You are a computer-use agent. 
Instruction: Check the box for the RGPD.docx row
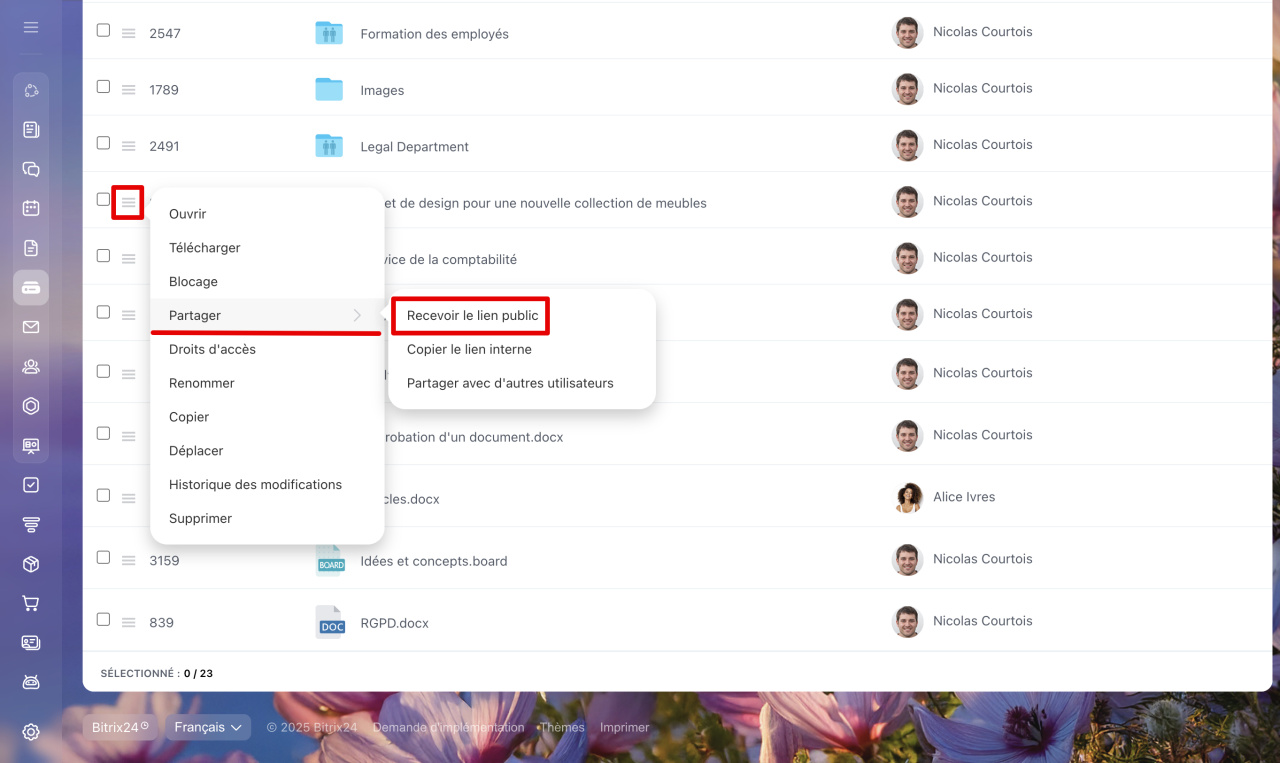[x=103, y=619]
